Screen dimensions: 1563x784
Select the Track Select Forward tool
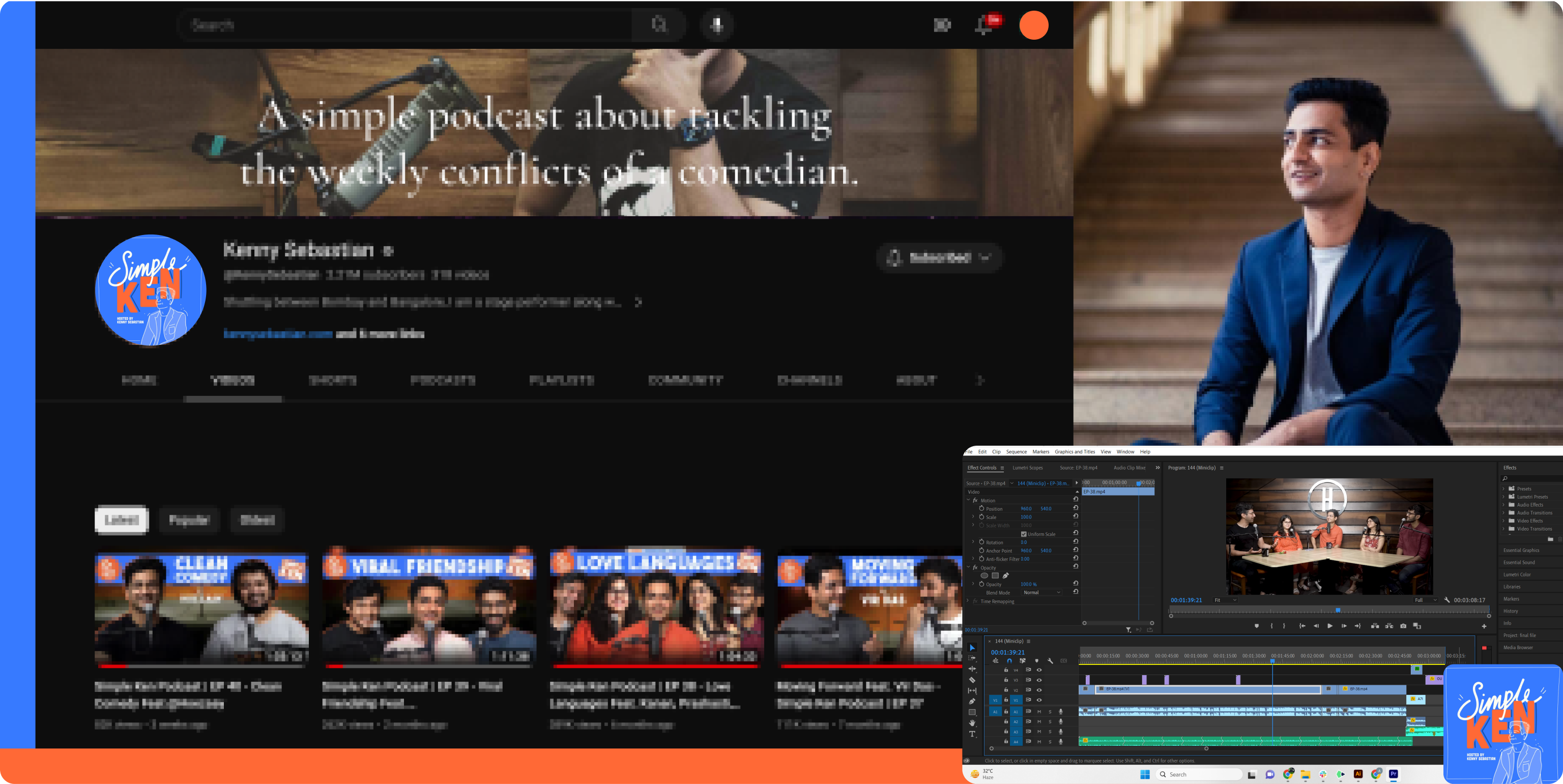point(972,658)
